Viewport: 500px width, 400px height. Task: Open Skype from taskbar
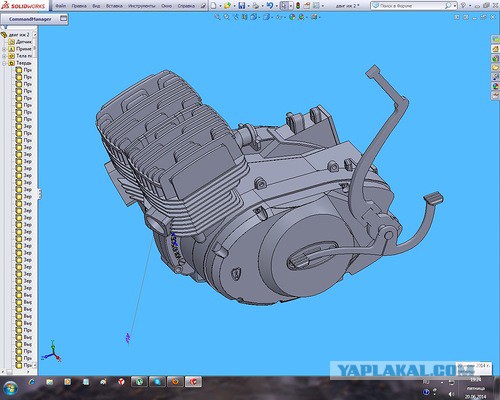coord(157,382)
